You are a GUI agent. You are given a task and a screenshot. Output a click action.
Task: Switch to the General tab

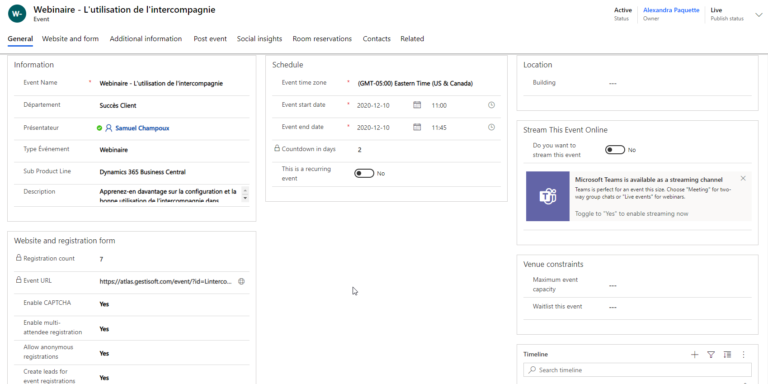pyautogui.click(x=21, y=39)
